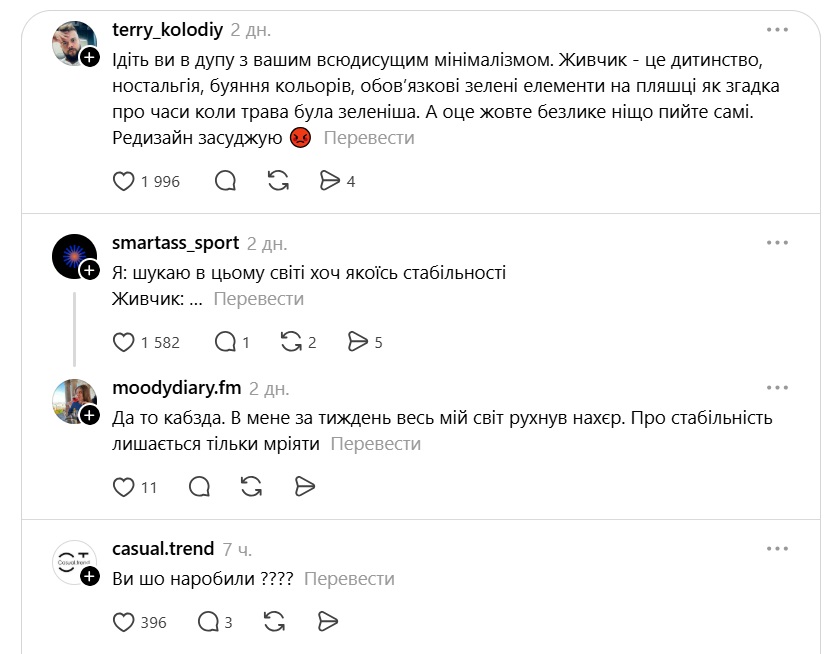837x654 pixels.
Task: View moodydiary.fm's profile photo
Action: tap(74, 401)
